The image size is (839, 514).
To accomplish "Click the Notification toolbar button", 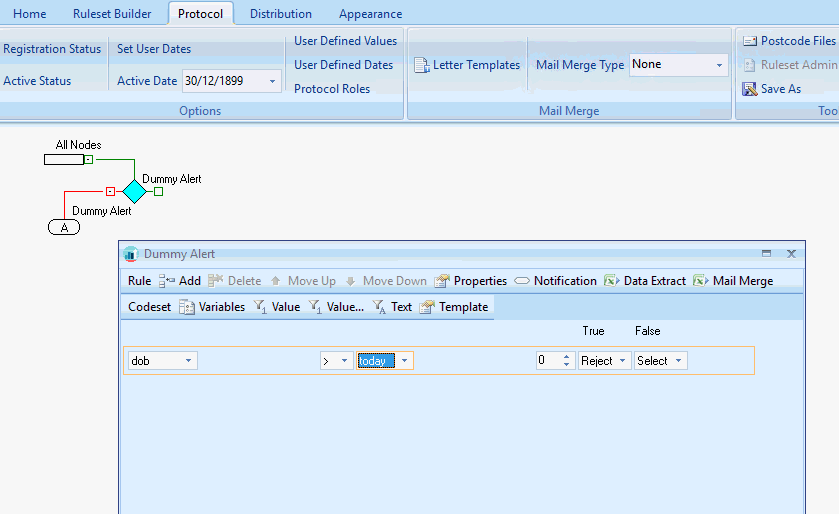I will click(x=522, y=281).
